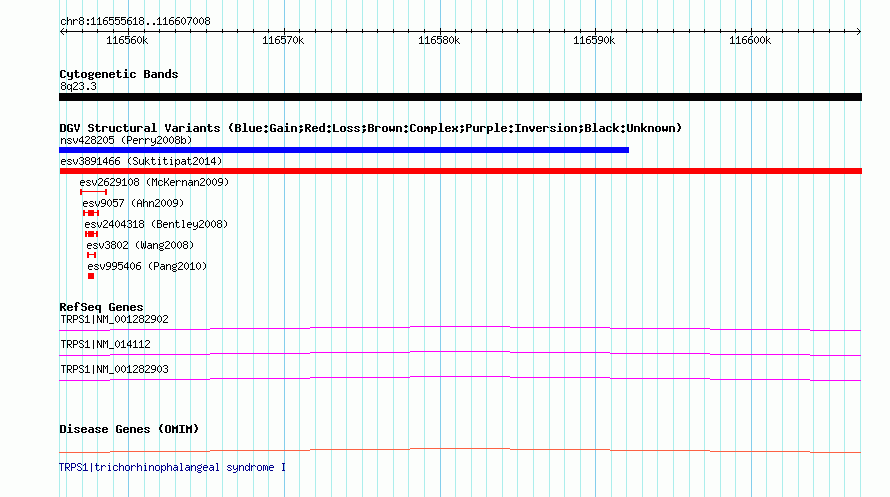Click the black 8q23.3 cytogenetic band bar
890x497 pixels.
tap(460, 97)
